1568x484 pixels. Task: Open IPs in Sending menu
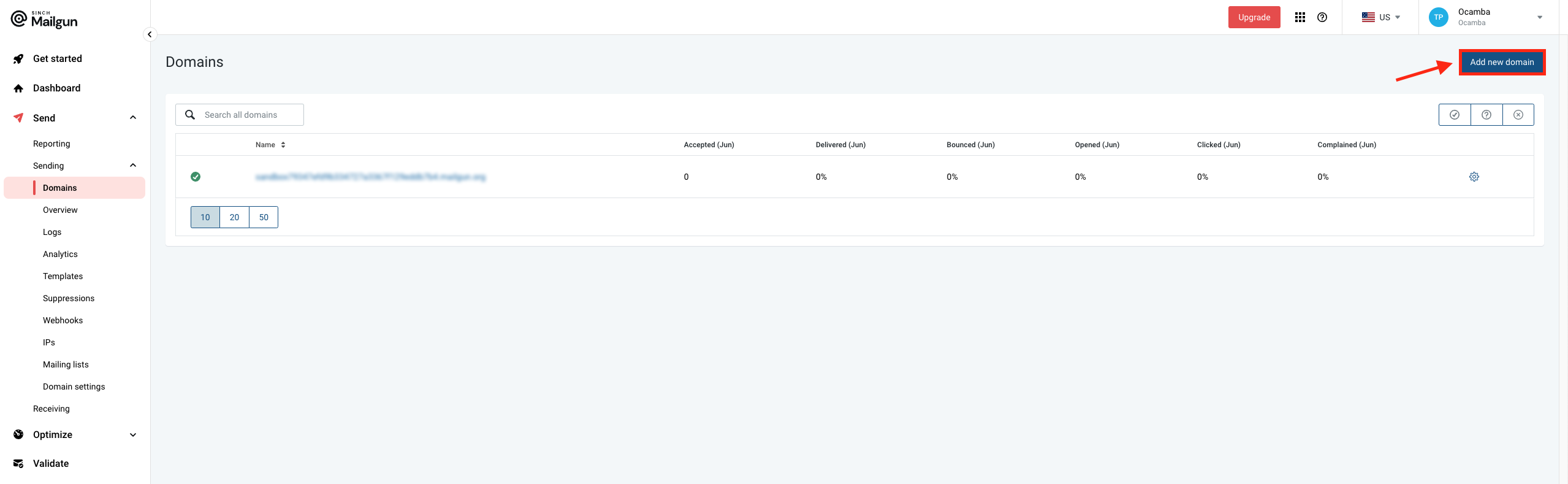point(49,342)
